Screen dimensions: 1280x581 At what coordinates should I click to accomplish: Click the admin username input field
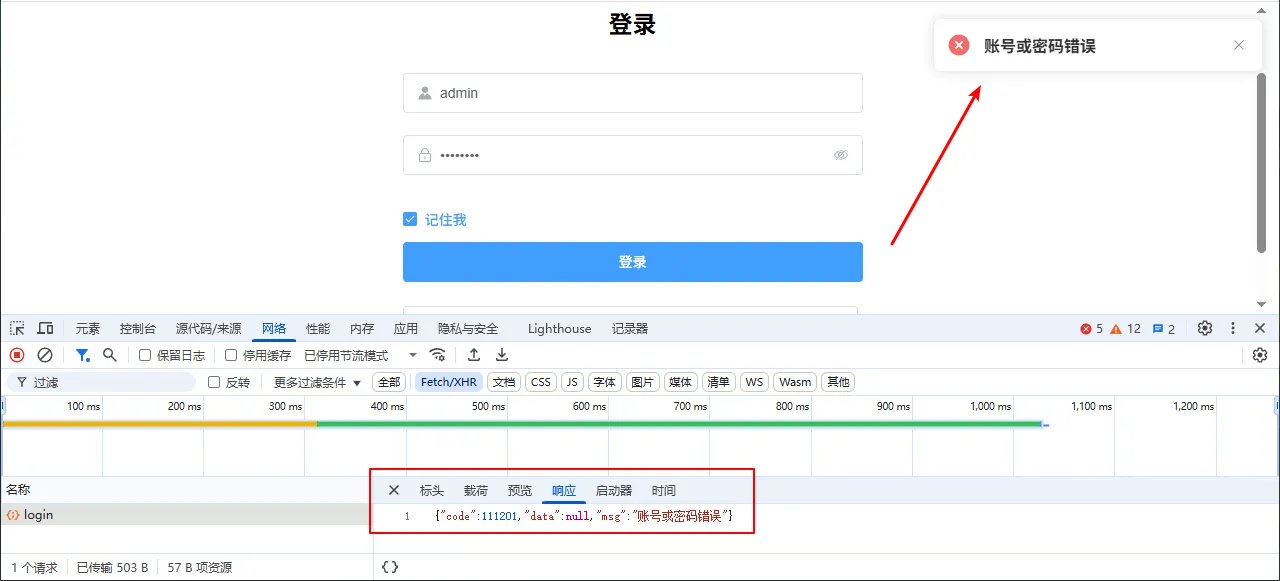click(x=633, y=93)
